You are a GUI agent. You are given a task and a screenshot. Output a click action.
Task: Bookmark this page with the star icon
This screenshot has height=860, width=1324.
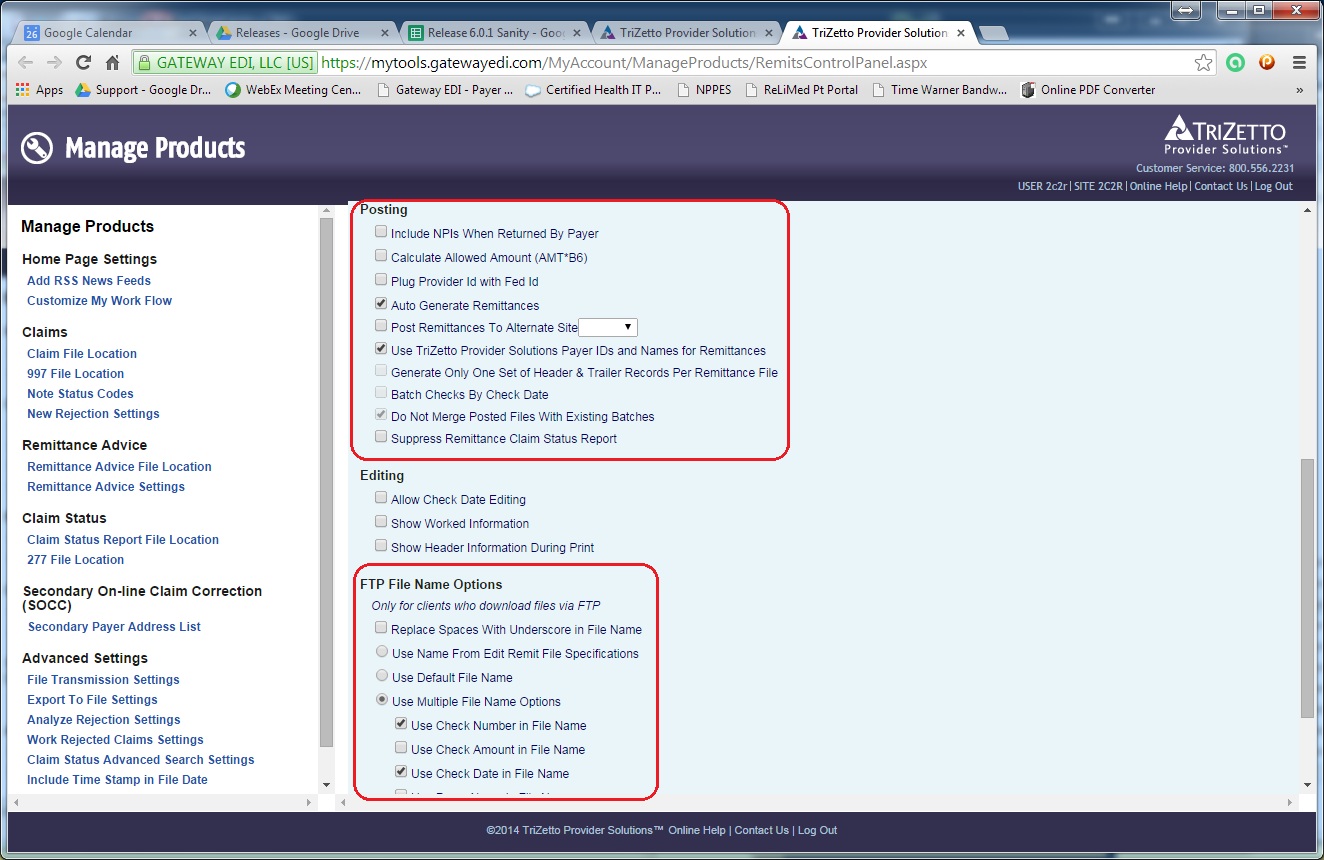1203,62
